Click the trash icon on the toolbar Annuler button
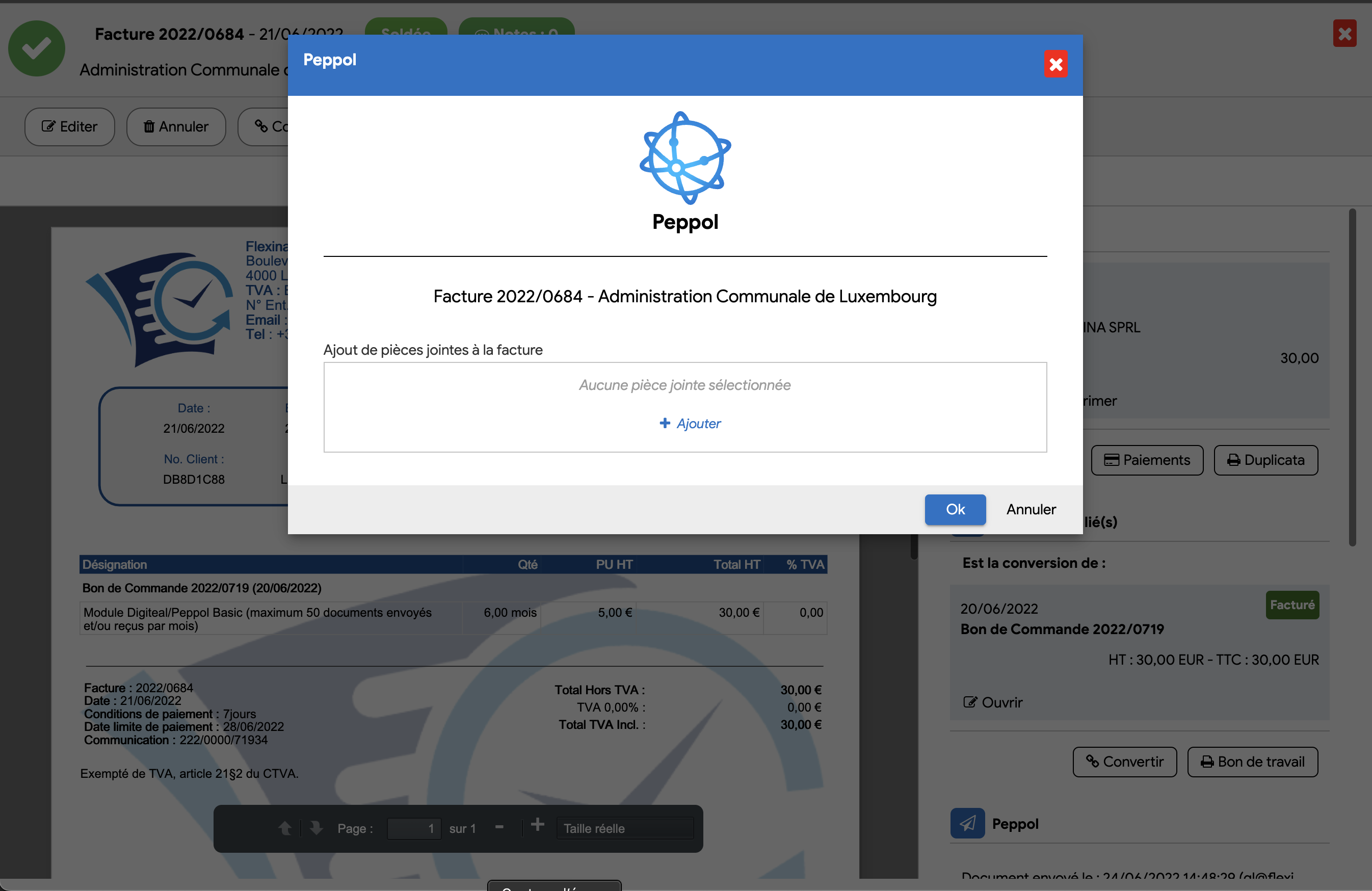1372x891 pixels. point(149,126)
